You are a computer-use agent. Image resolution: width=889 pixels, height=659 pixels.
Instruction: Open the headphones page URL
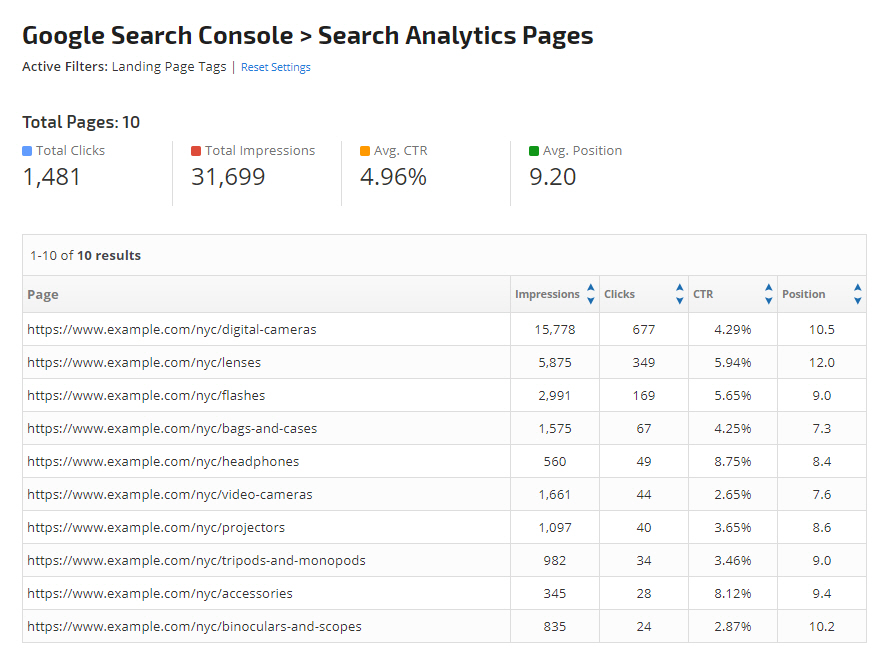click(163, 461)
